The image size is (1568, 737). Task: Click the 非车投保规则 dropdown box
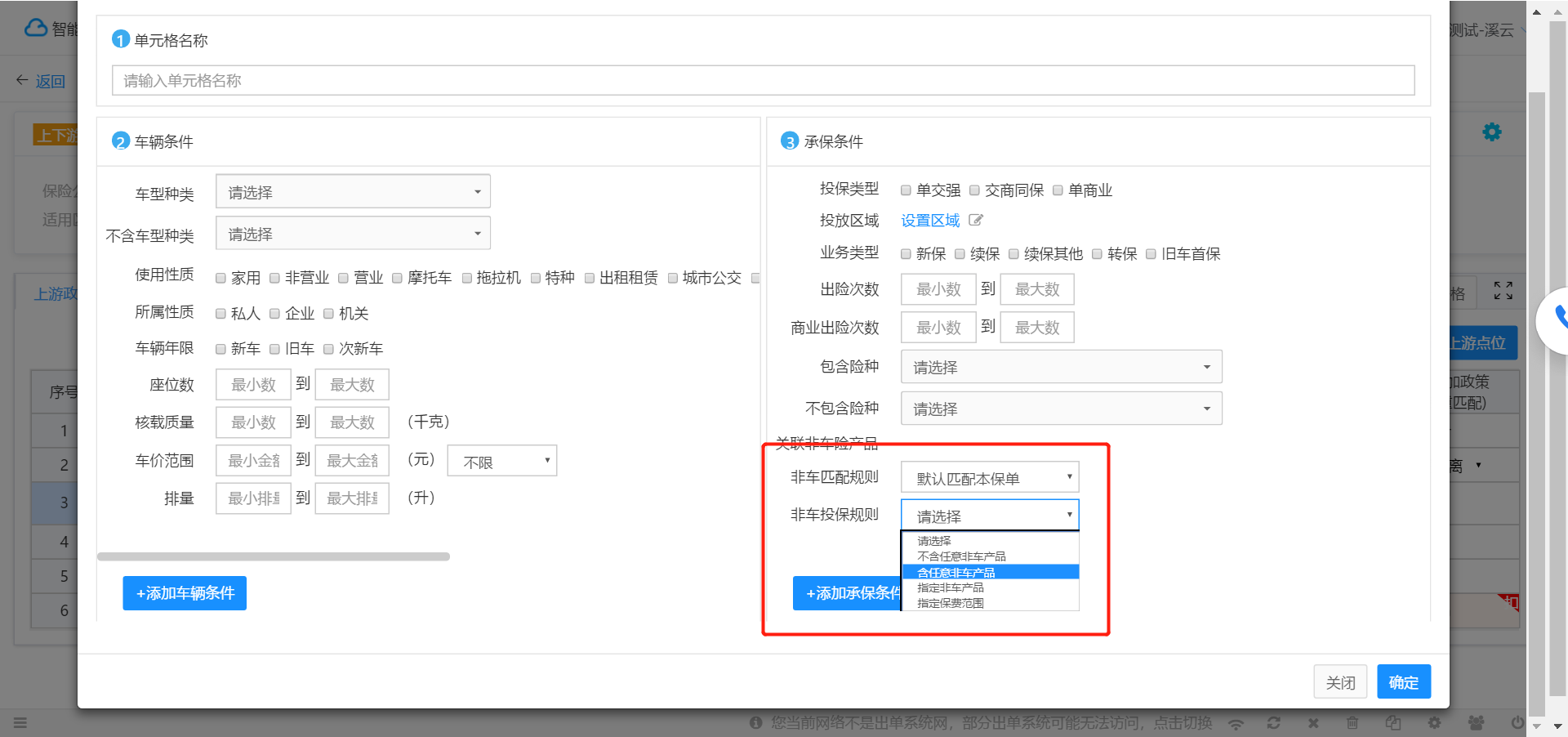click(x=990, y=516)
